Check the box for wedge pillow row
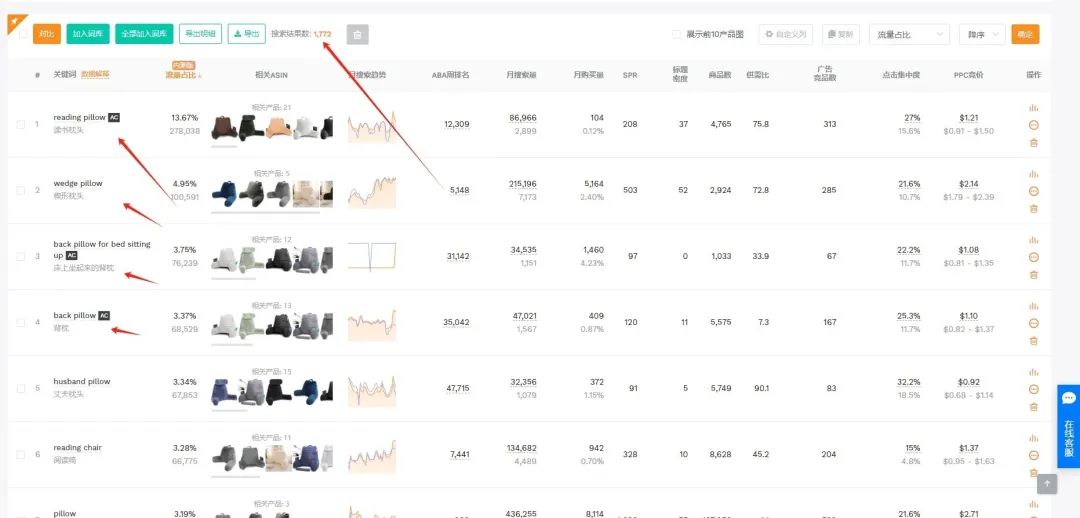Screen dimensions: 1080x518 [21, 191]
